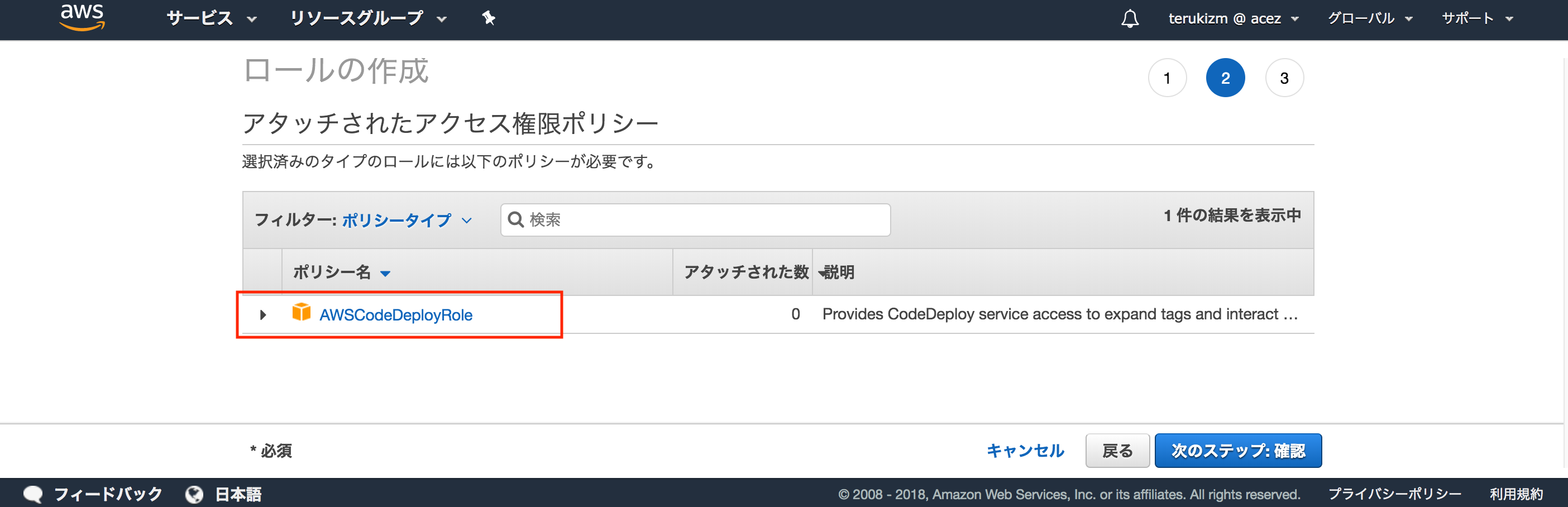
Task: Click the search magnifier icon
Action: point(515,220)
